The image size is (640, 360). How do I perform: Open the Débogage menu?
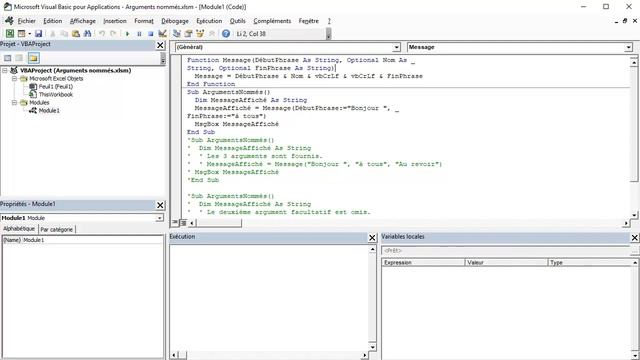pos(175,21)
